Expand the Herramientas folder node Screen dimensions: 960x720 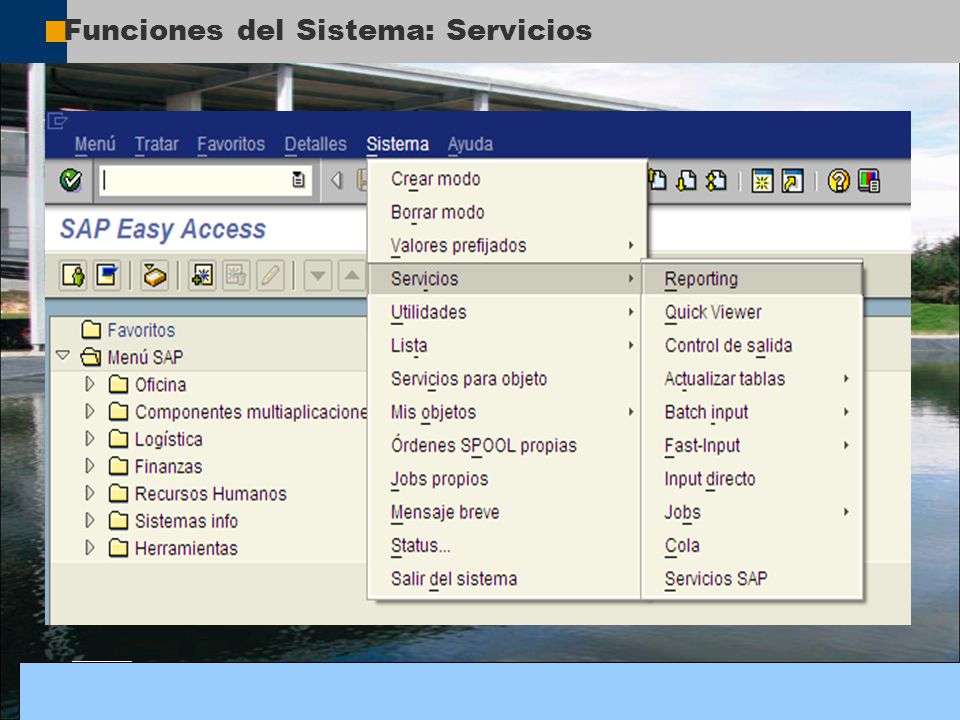pos(90,547)
